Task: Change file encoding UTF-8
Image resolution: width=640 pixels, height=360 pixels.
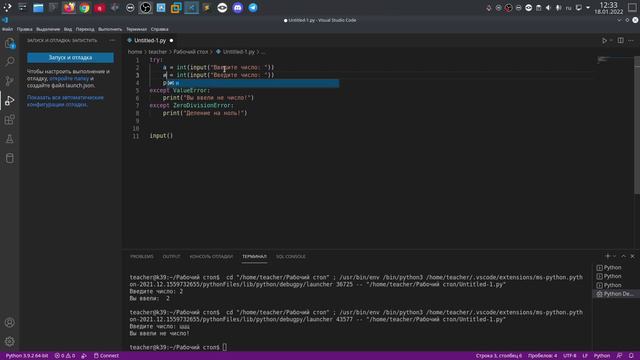Action: 569,356
